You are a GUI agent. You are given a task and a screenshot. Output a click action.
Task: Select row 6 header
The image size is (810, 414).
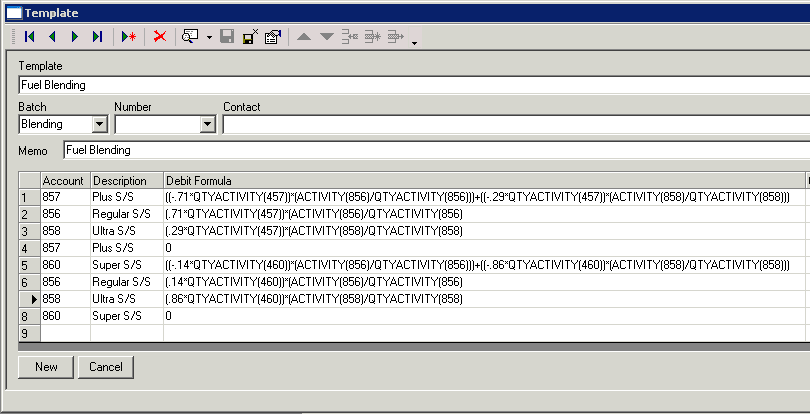click(29, 283)
